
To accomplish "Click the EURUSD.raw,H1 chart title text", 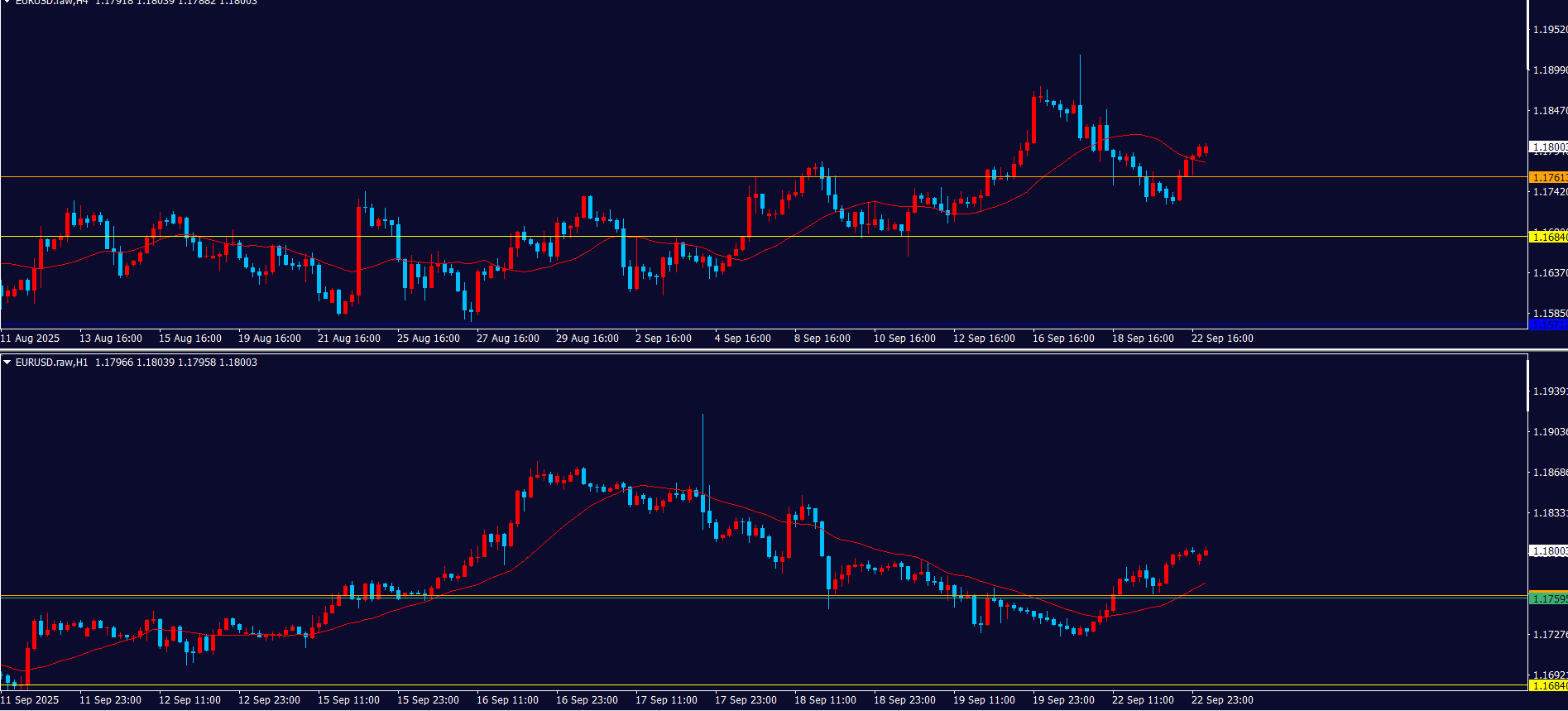I will click(51, 363).
